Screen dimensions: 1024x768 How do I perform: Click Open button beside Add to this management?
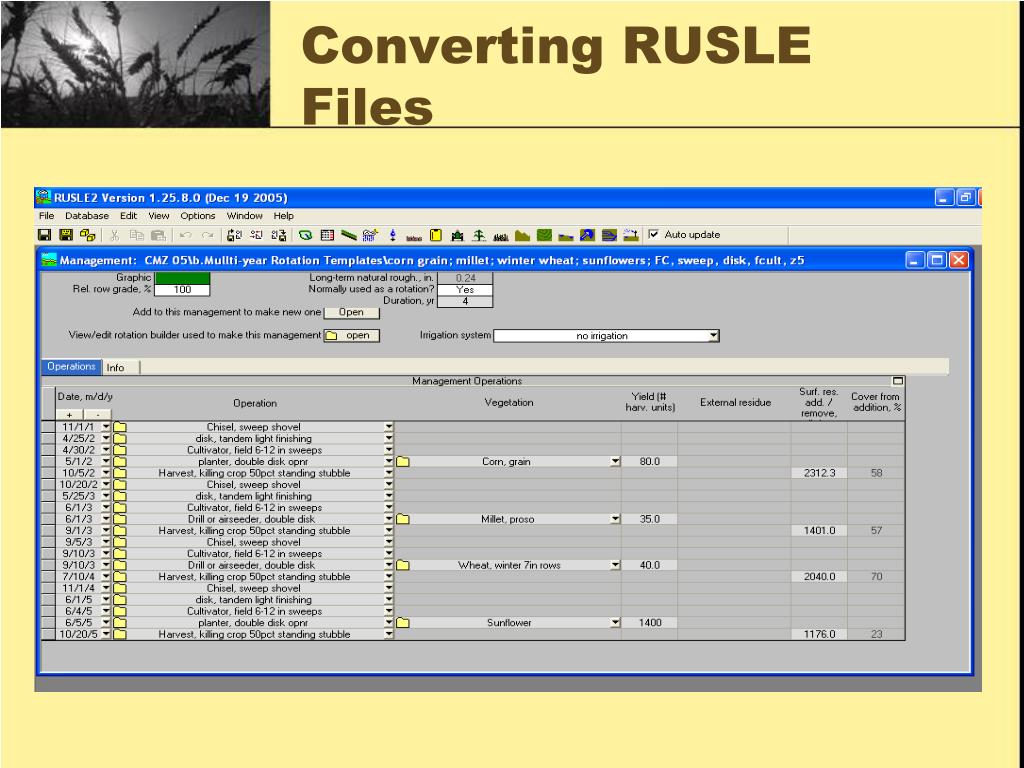click(351, 312)
